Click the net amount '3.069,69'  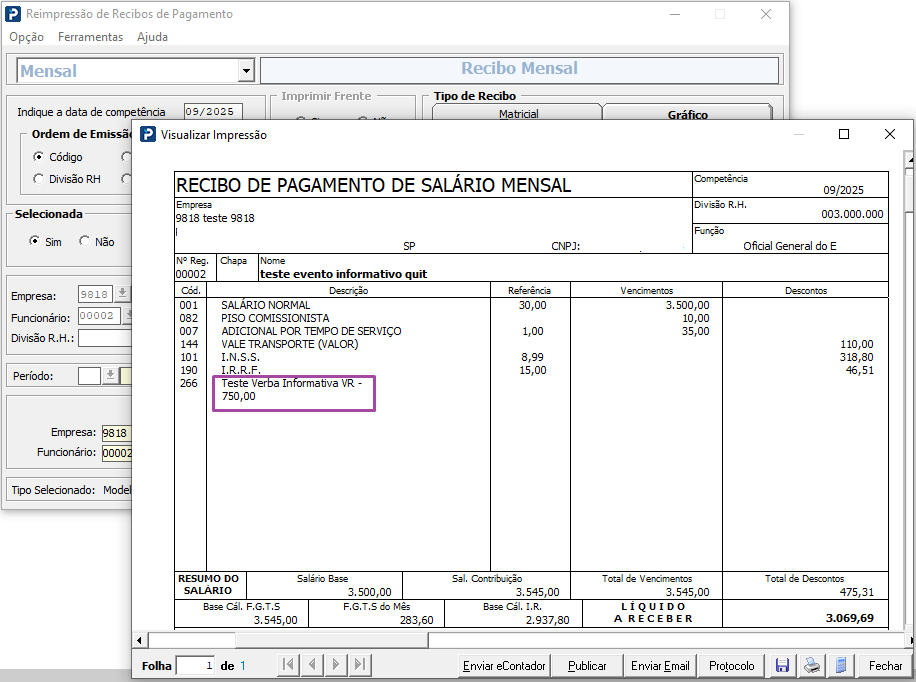coord(849,618)
